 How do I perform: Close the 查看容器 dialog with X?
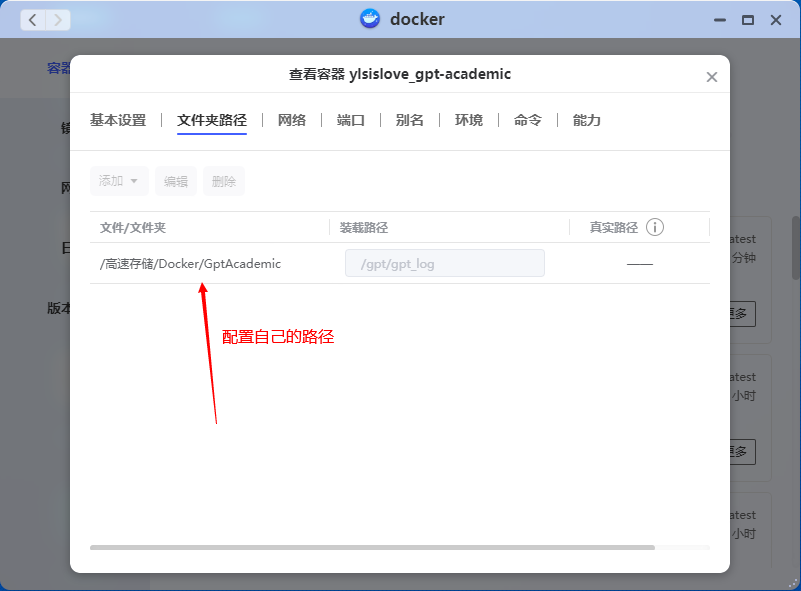(712, 77)
